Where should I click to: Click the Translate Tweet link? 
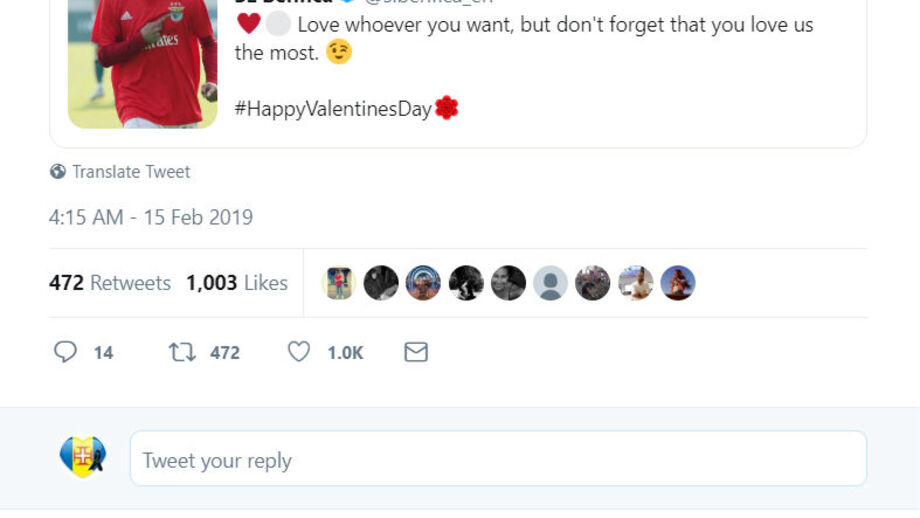(131, 172)
